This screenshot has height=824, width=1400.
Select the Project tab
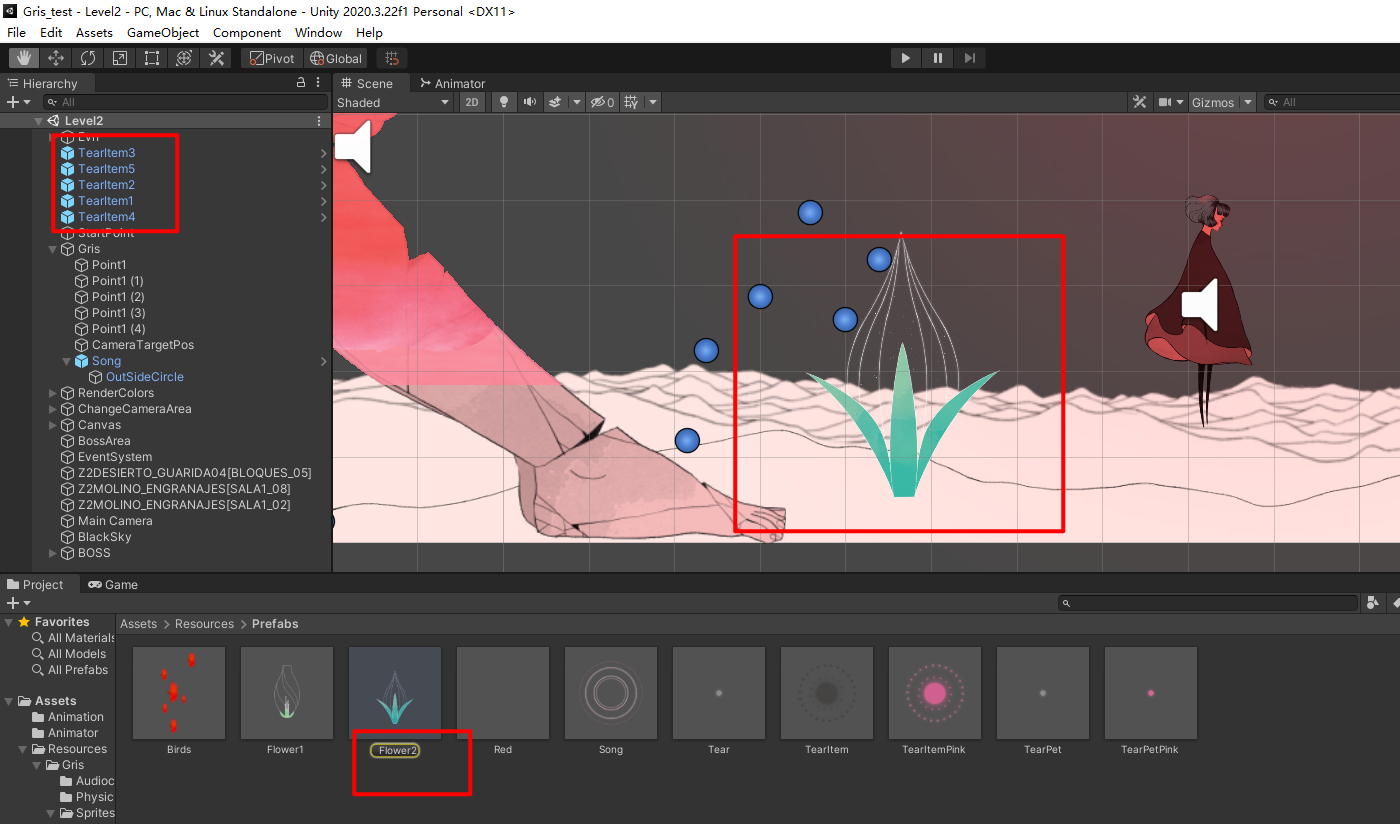36,585
